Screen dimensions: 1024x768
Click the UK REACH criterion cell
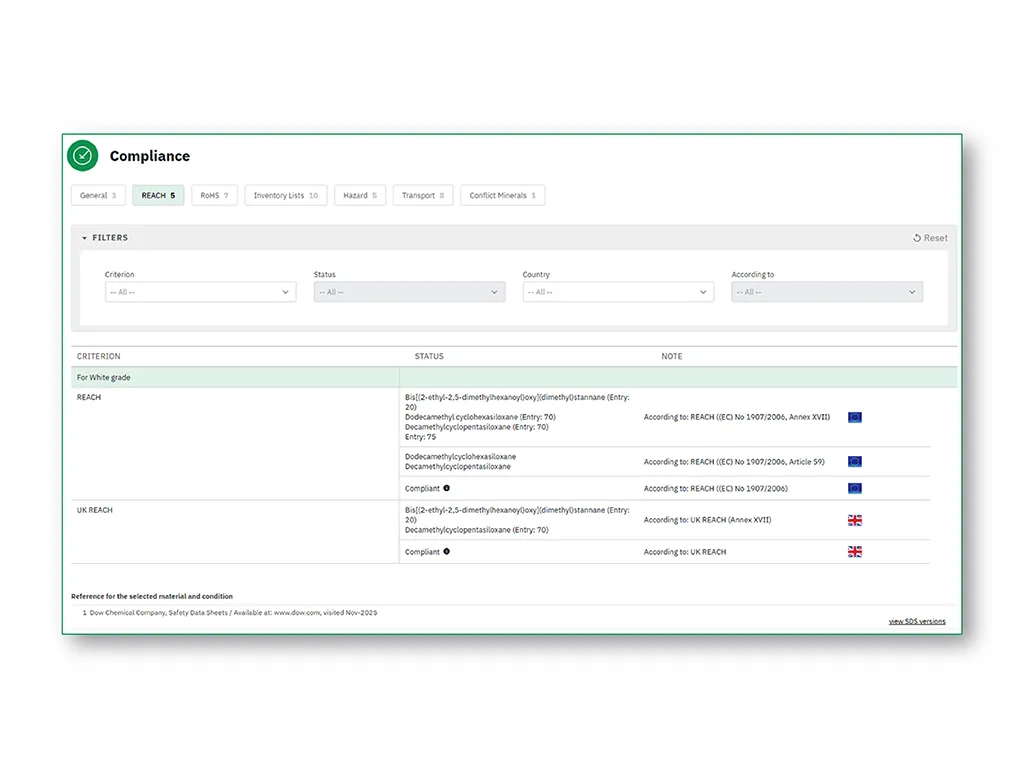[95, 510]
